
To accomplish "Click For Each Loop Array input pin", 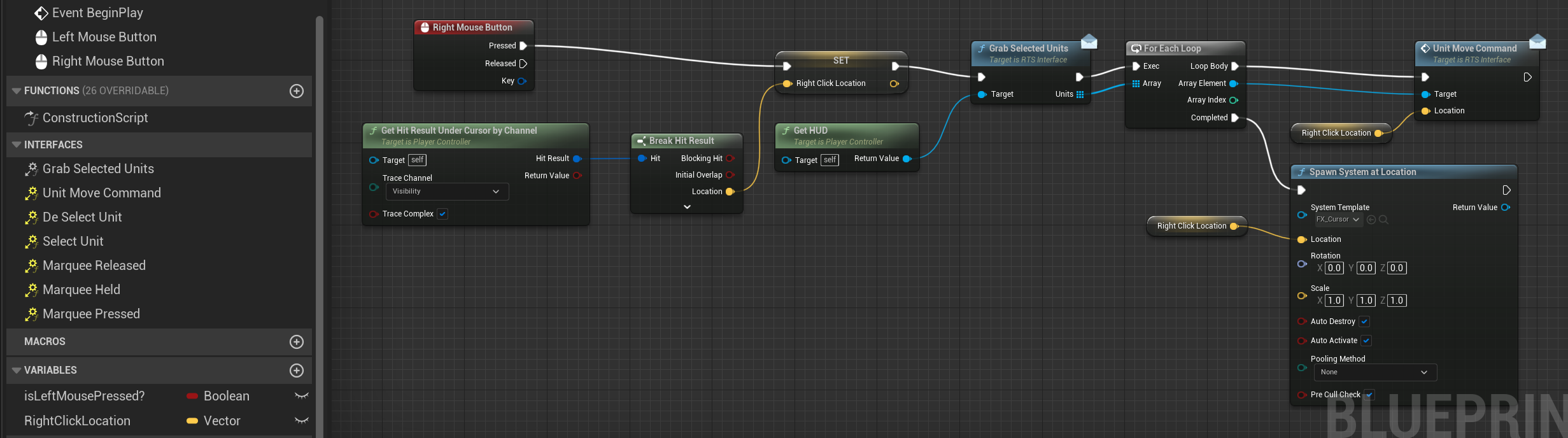I will click(1136, 83).
